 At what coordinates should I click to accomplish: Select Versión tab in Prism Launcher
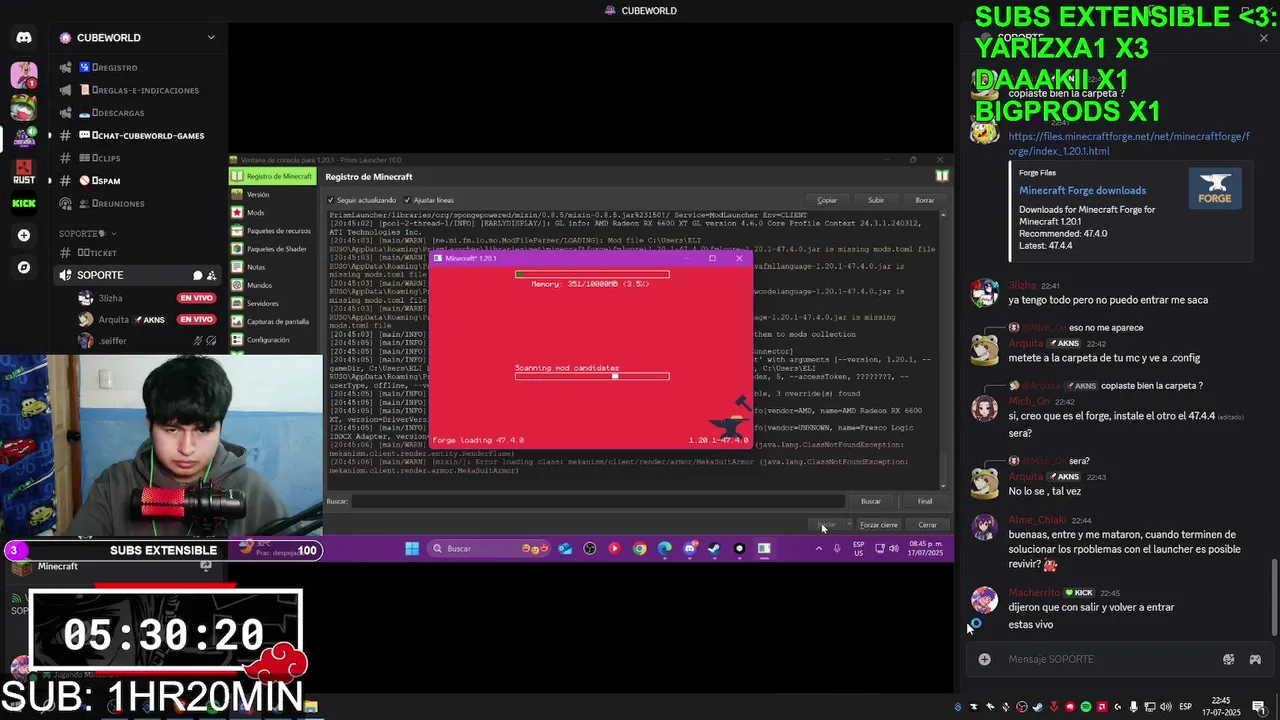point(272,194)
